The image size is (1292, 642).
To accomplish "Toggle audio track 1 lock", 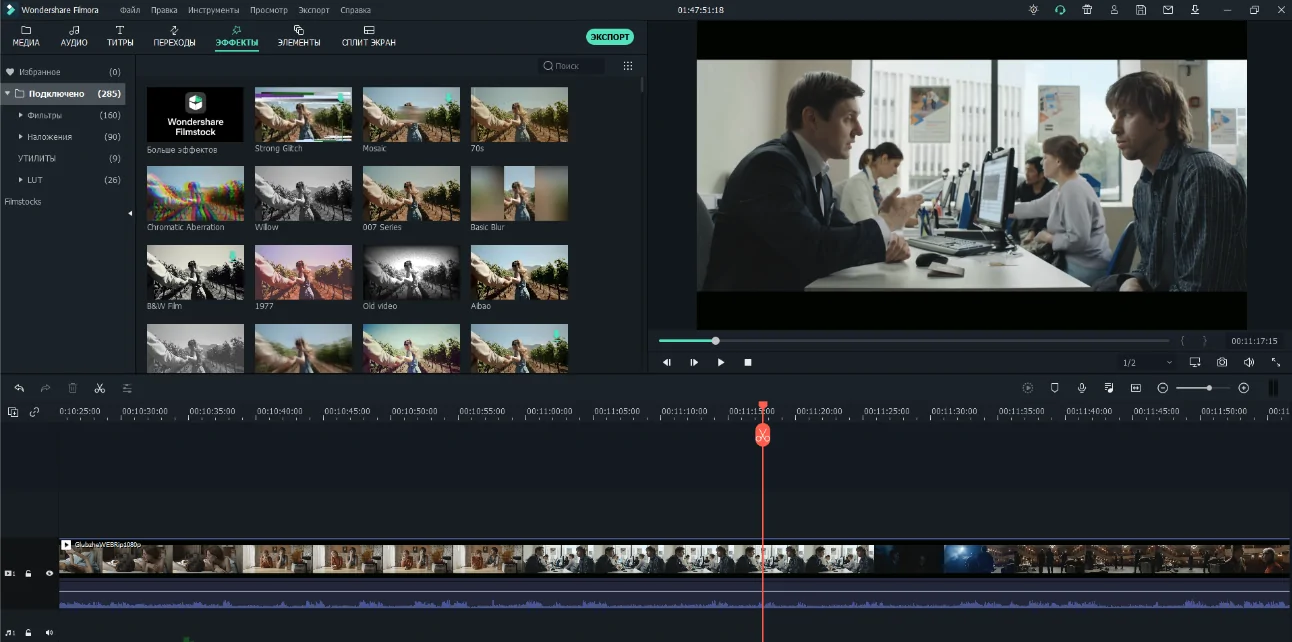I will pos(28,632).
